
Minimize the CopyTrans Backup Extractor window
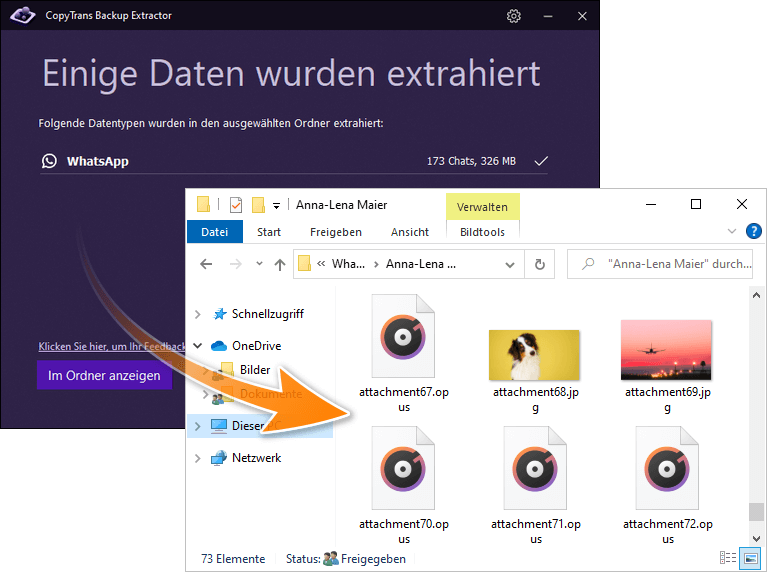[x=548, y=16]
